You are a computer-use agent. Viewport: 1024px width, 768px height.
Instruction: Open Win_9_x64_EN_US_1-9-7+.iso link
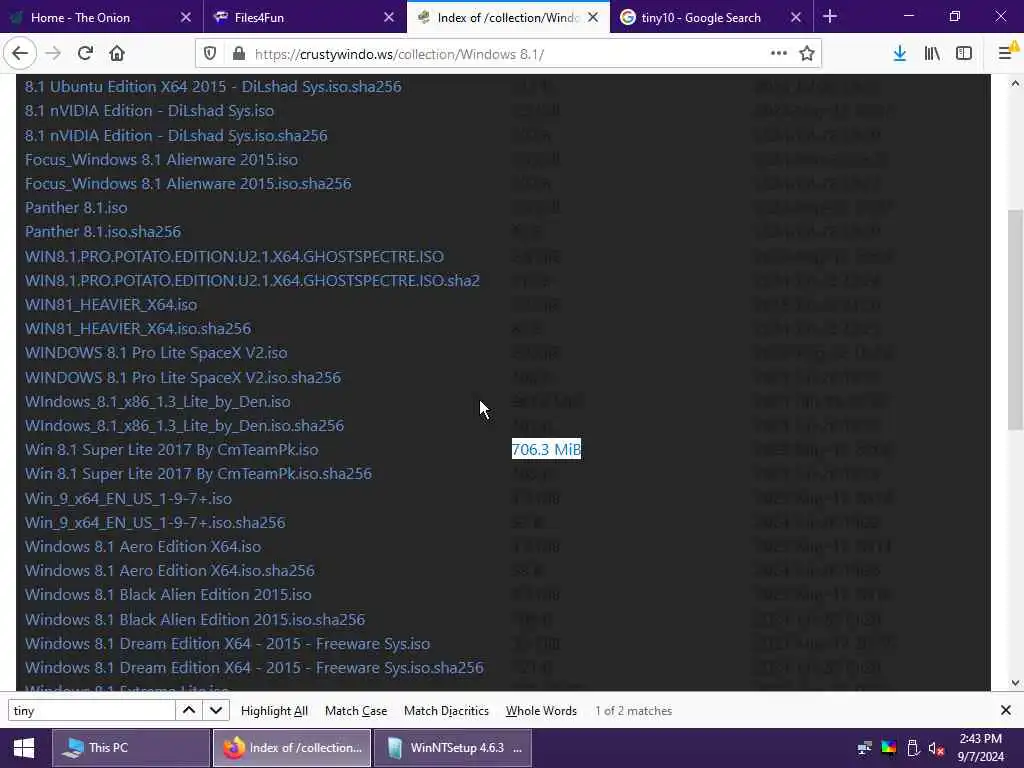tap(129, 499)
